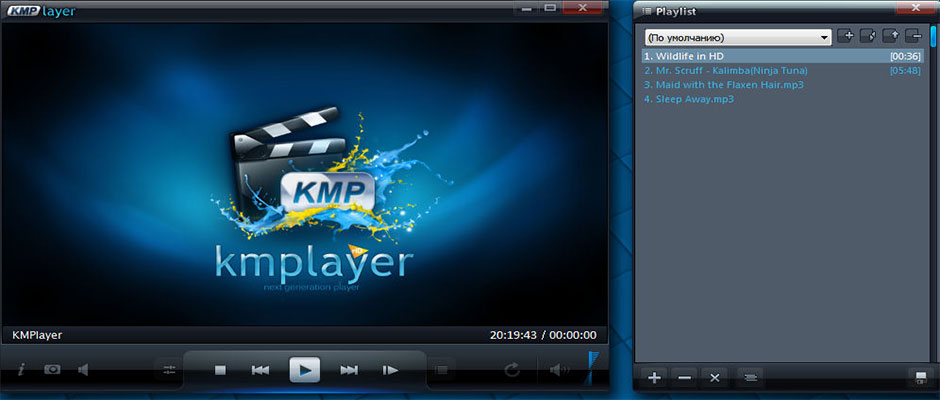This screenshot has height=400, width=940.
Task: Stop playback with the square button
Action: coord(220,371)
